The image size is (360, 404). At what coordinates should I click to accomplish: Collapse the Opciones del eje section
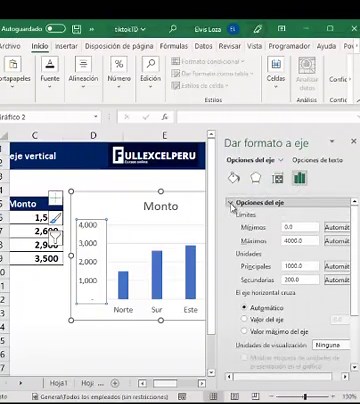pyautogui.click(x=230, y=202)
